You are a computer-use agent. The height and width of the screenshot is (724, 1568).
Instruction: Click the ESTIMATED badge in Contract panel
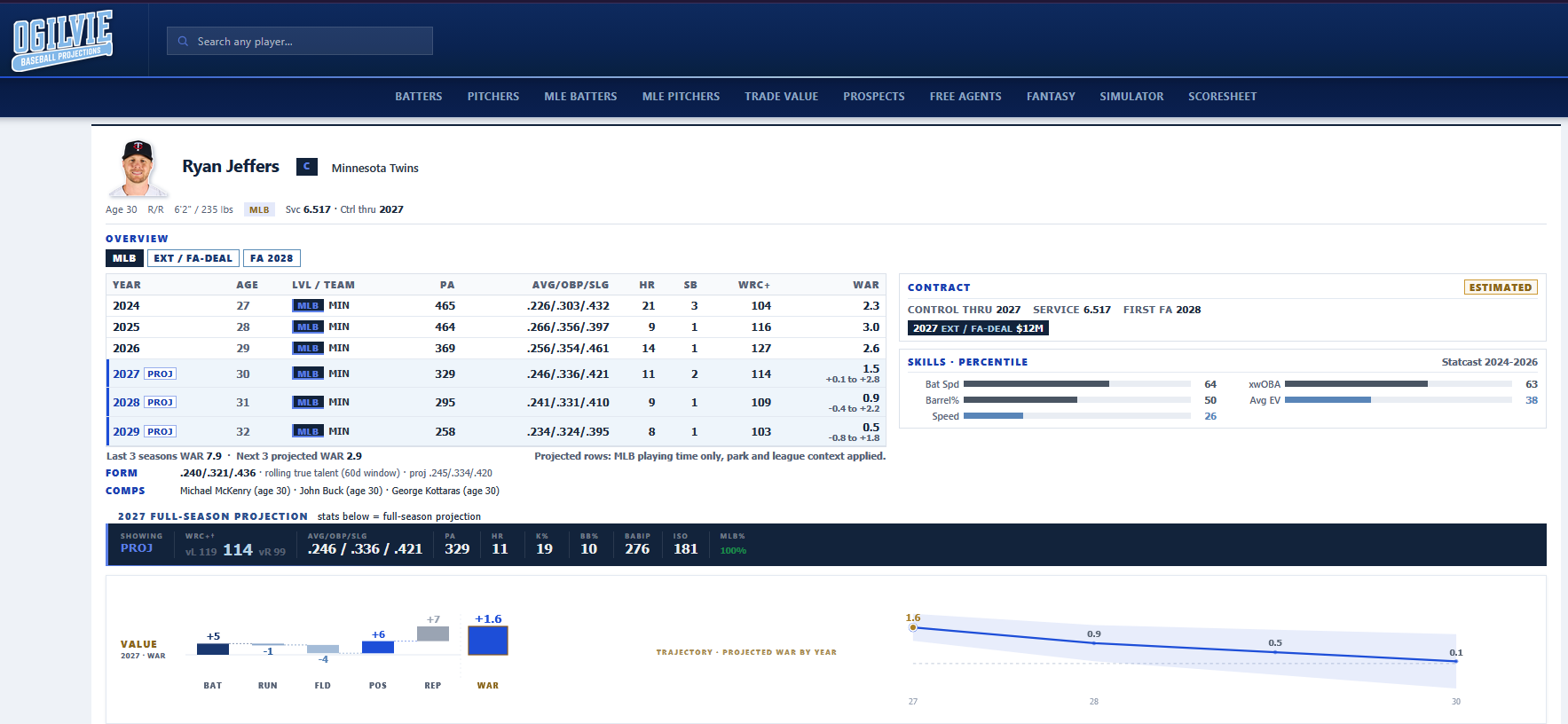tap(1501, 287)
